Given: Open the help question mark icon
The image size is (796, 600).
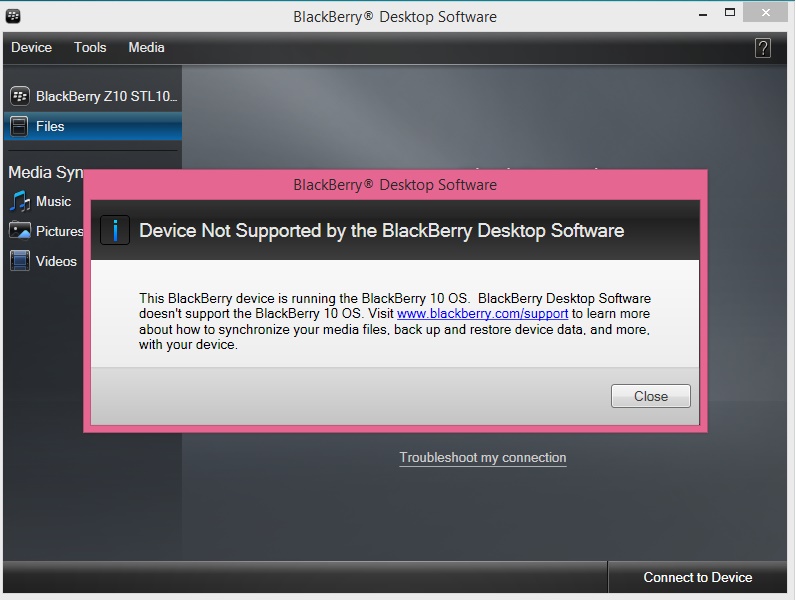Looking at the screenshot, I should (762, 48).
